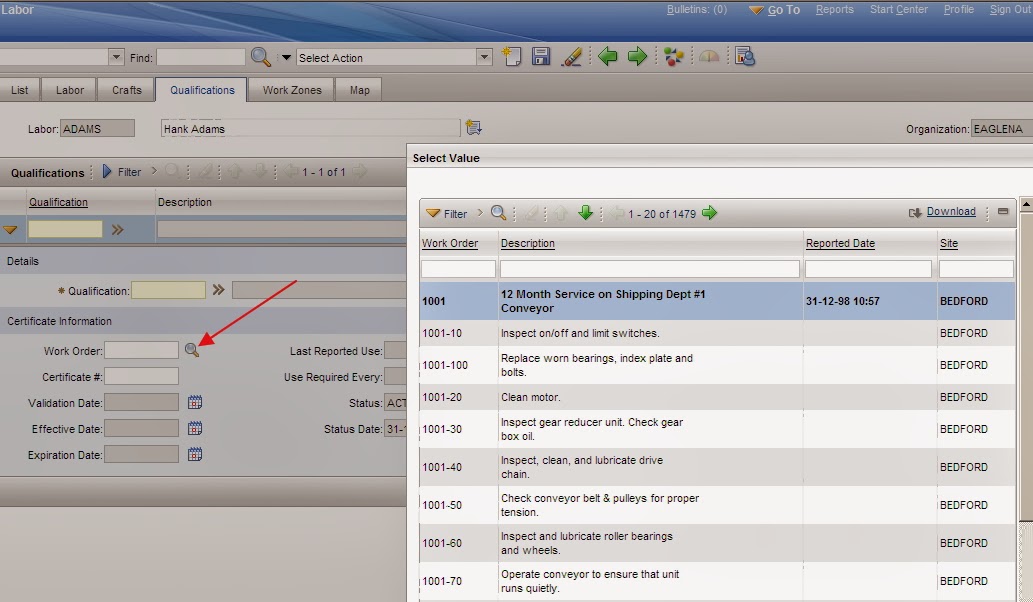Click the New Record icon in the toolbar
The height and width of the screenshot is (602, 1033).
tap(511, 56)
